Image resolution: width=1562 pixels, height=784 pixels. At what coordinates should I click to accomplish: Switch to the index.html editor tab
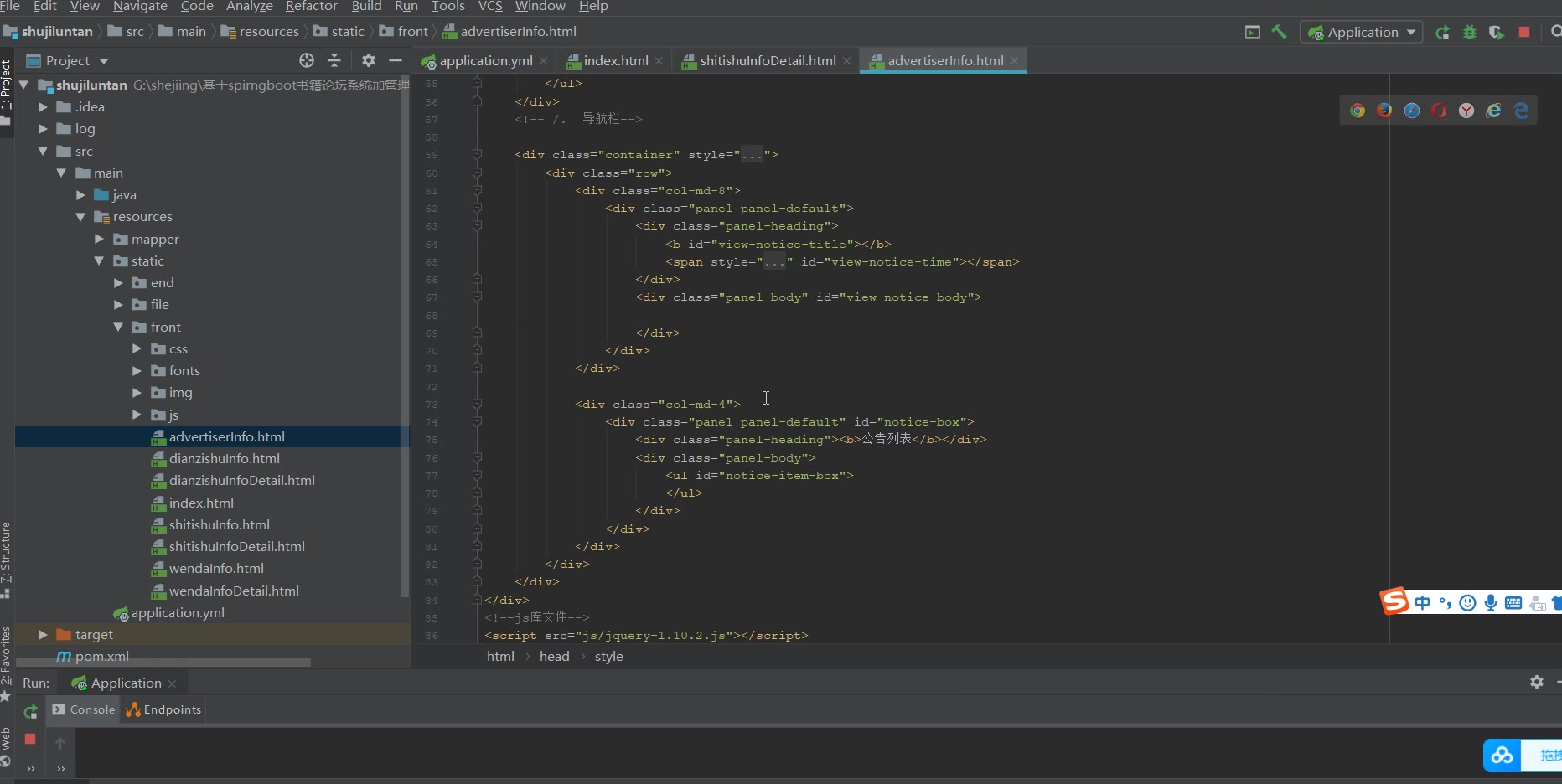pos(615,60)
